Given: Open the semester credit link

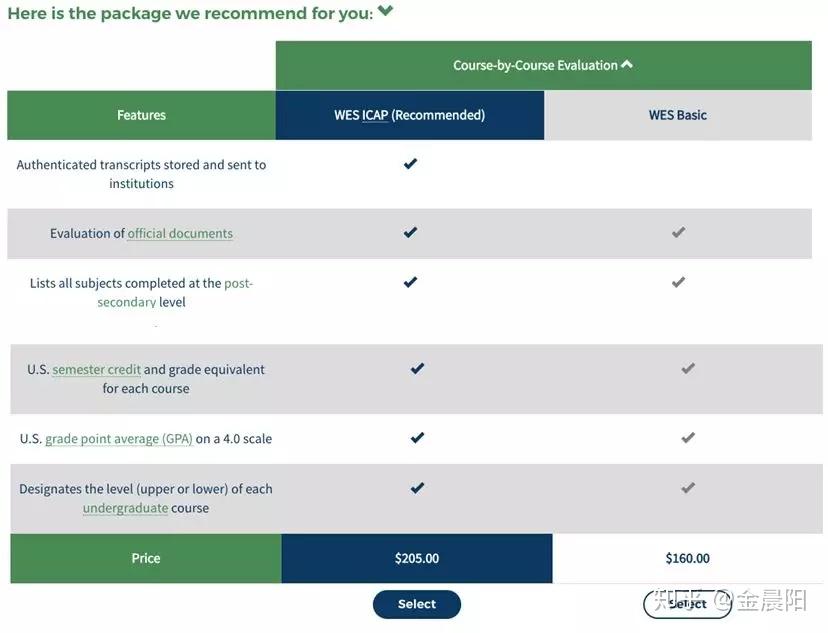Looking at the screenshot, I should tap(97, 370).
